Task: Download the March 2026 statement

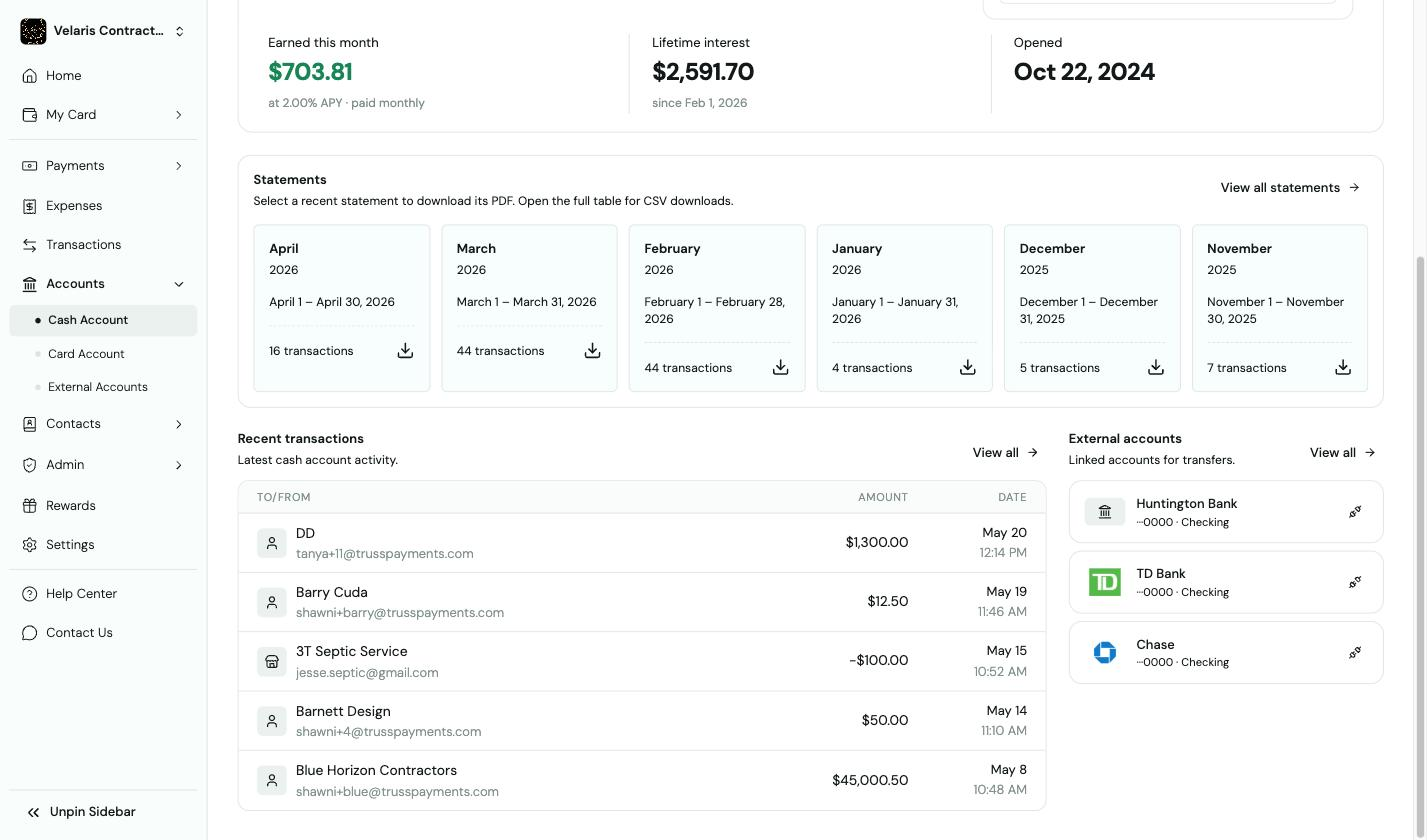Action: [x=592, y=351]
